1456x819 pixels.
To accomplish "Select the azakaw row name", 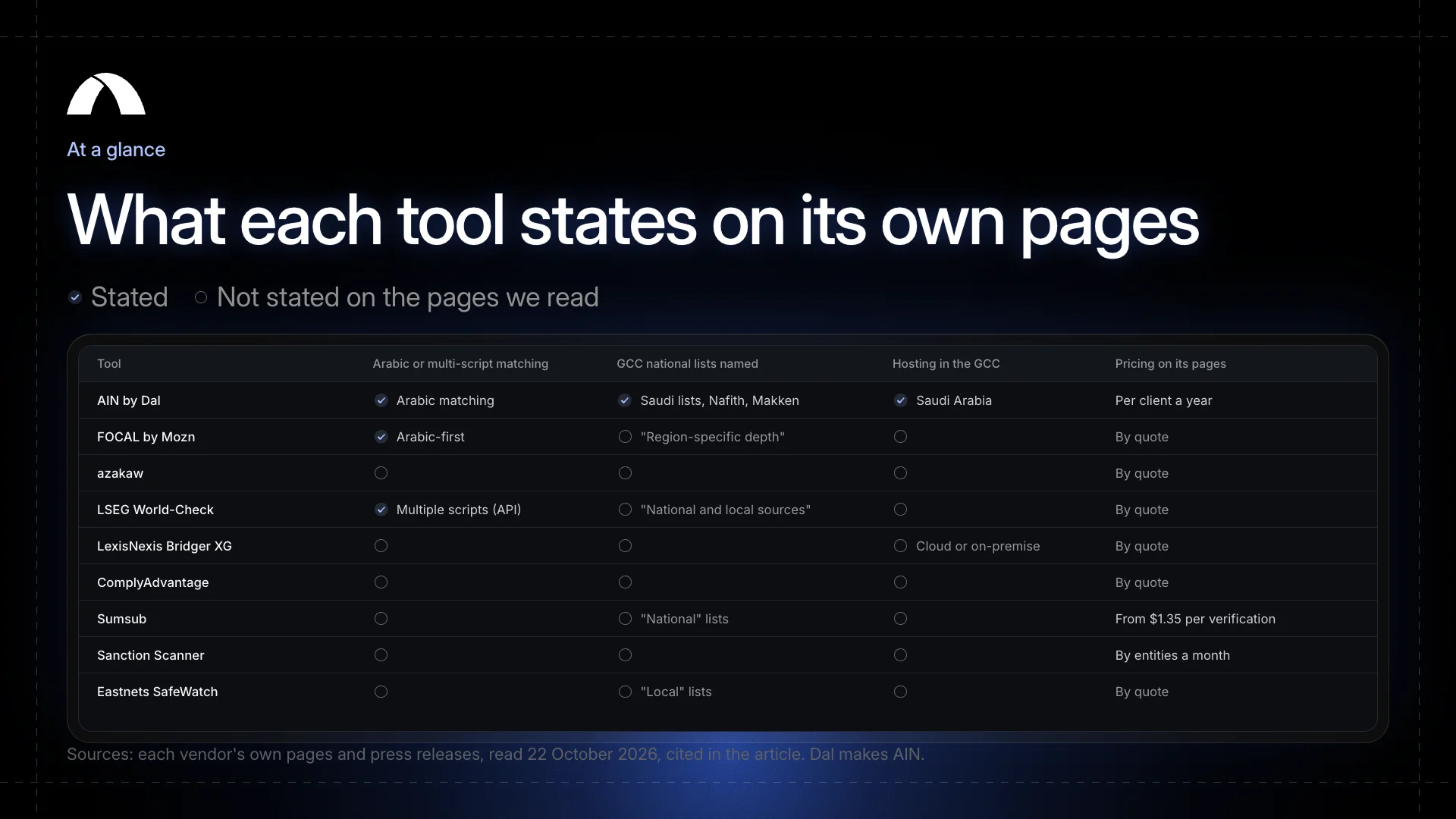I will point(120,473).
